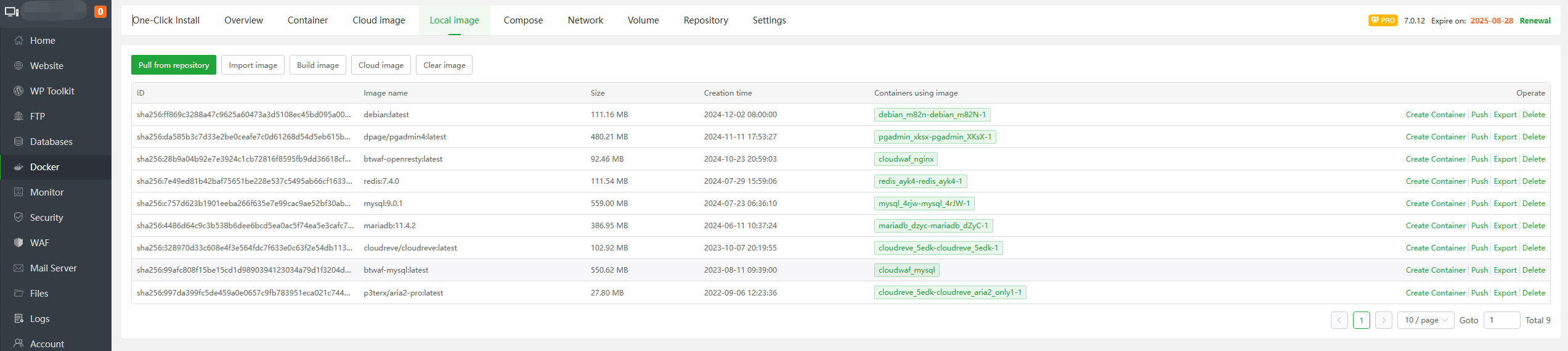
Task: Click the Files folder icon
Action: click(x=18, y=294)
